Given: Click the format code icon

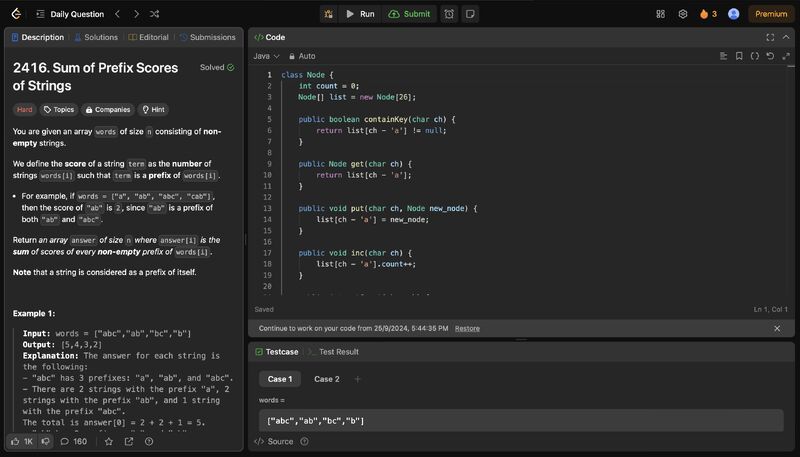Looking at the screenshot, I should (723, 56).
